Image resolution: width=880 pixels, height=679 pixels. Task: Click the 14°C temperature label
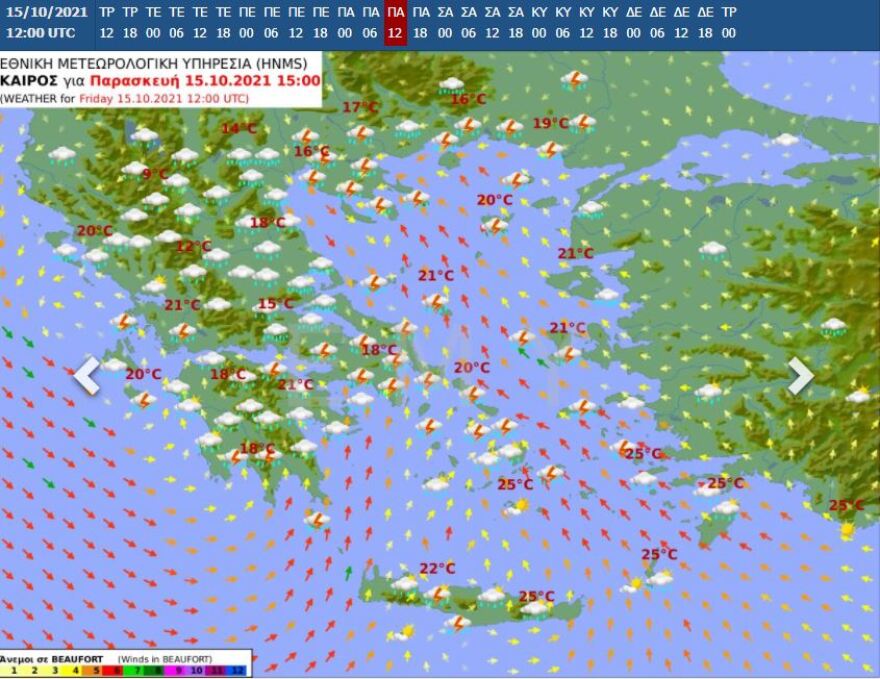pyautogui.click(x=238, y=128)
